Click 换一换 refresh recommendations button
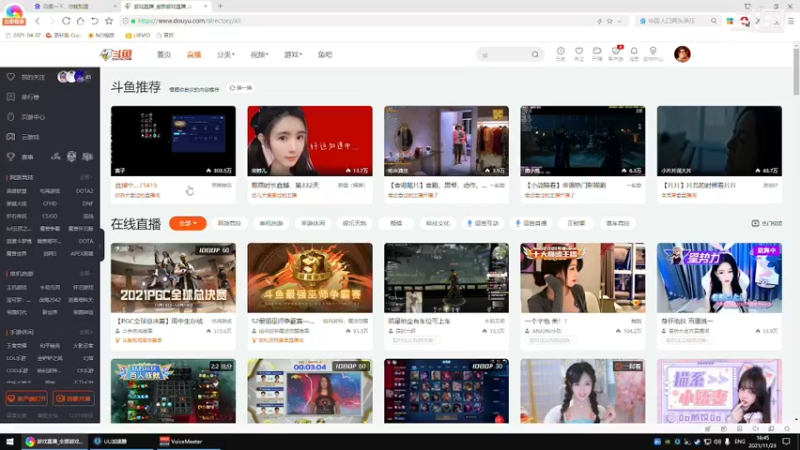This screenshot has width=800, height=450. click(241, 88)
